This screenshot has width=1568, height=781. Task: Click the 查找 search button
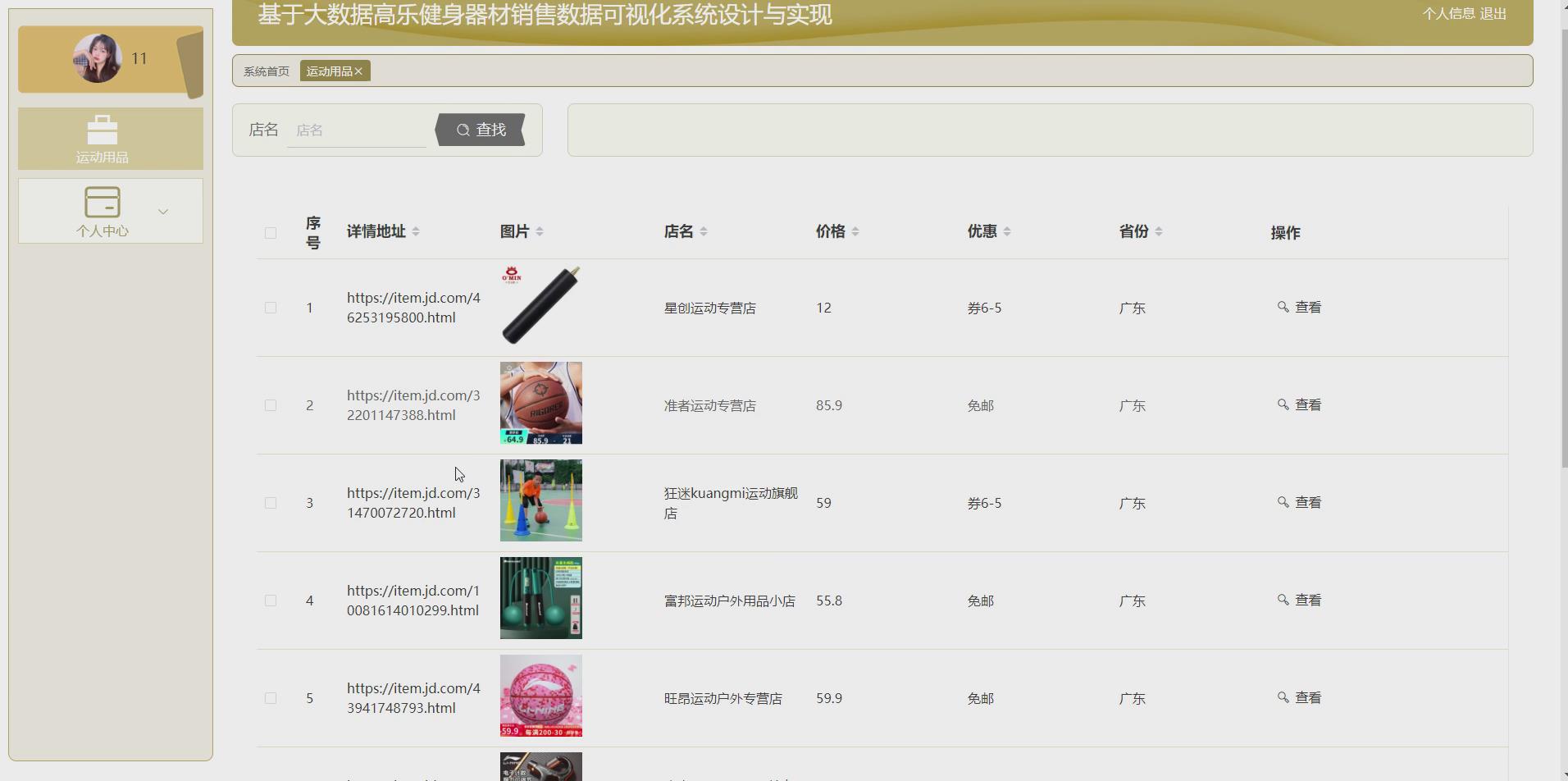coord(481,130)
